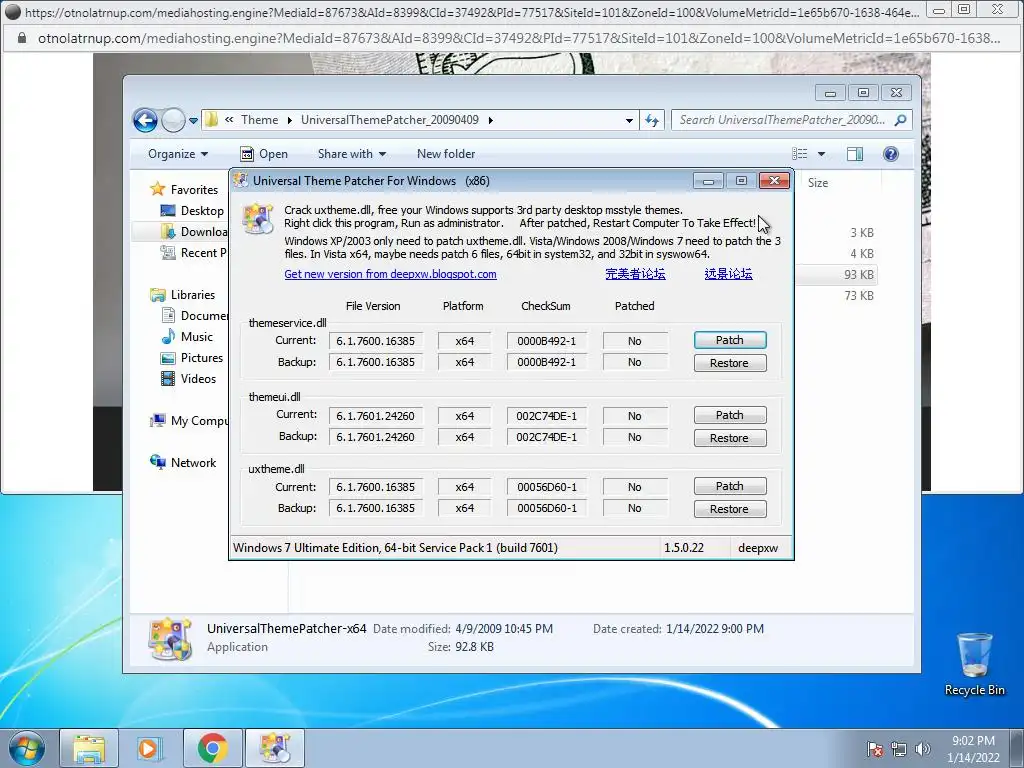Screen dimensions: 1024x768
Task: Change the view icon in Explorer toolbar
Action: (800, 154)
